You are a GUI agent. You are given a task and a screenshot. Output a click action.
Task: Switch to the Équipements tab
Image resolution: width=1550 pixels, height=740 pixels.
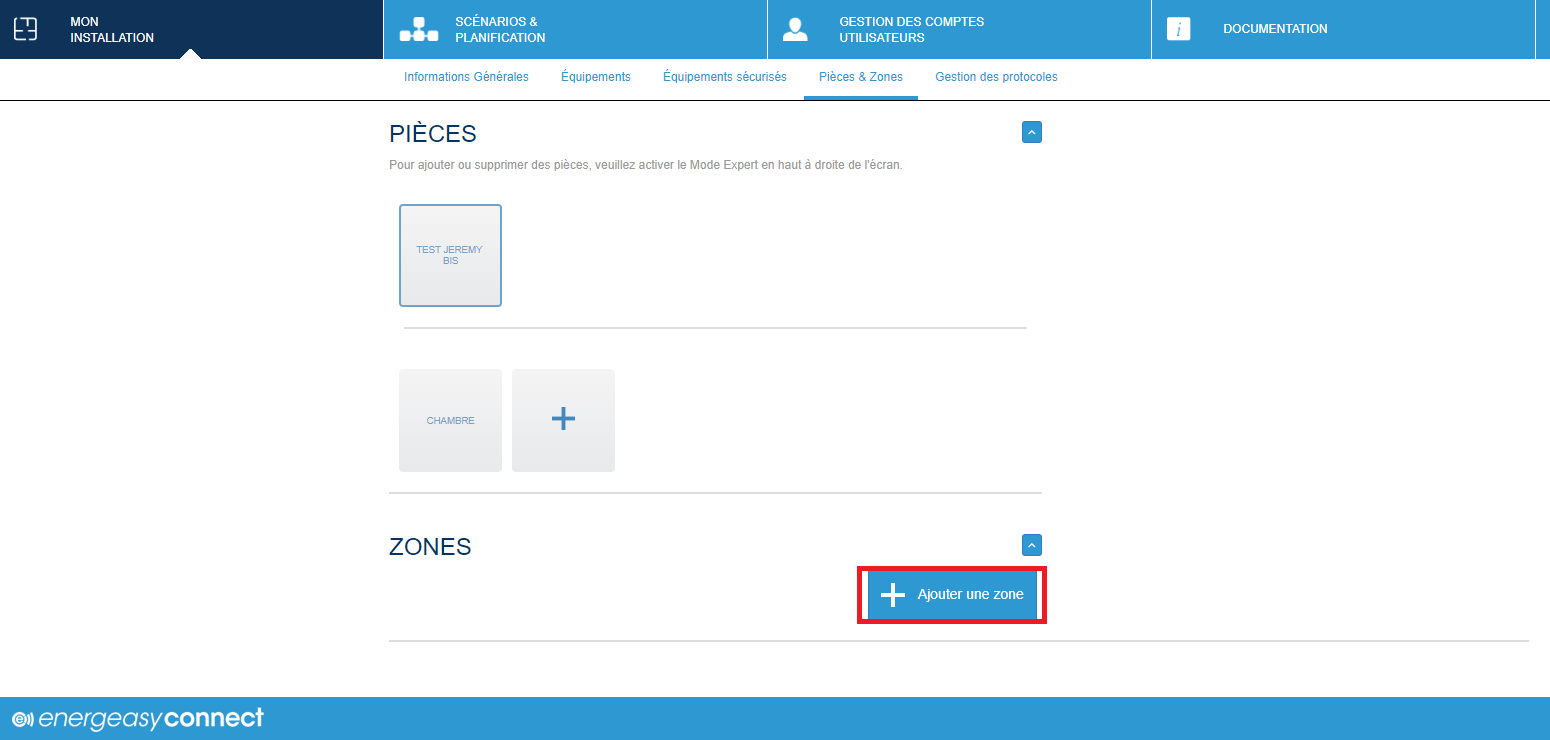pyautogui.click(x=596, y=77)
